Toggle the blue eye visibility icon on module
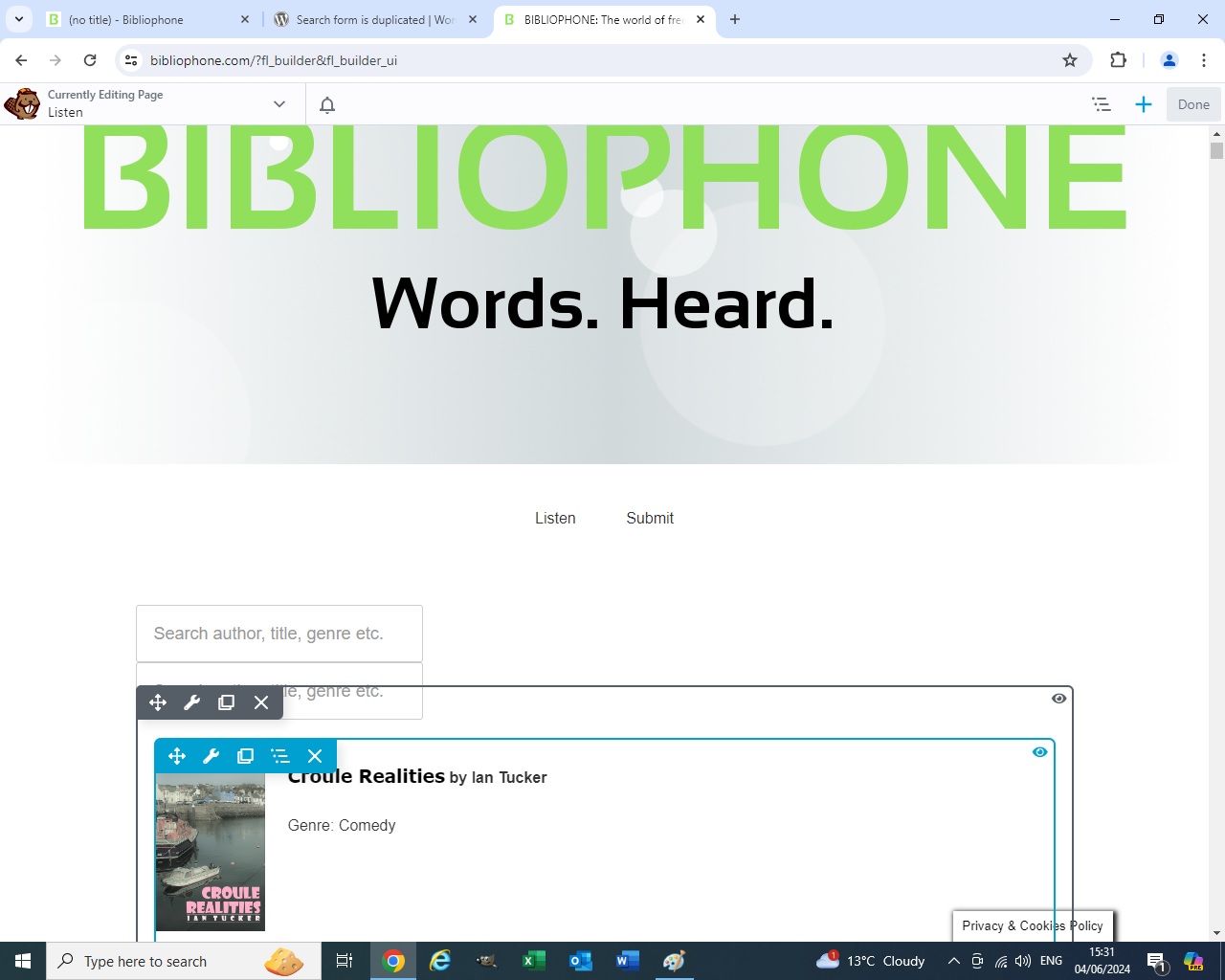This screenshot has height=980, width=1225. [1039, 752]
